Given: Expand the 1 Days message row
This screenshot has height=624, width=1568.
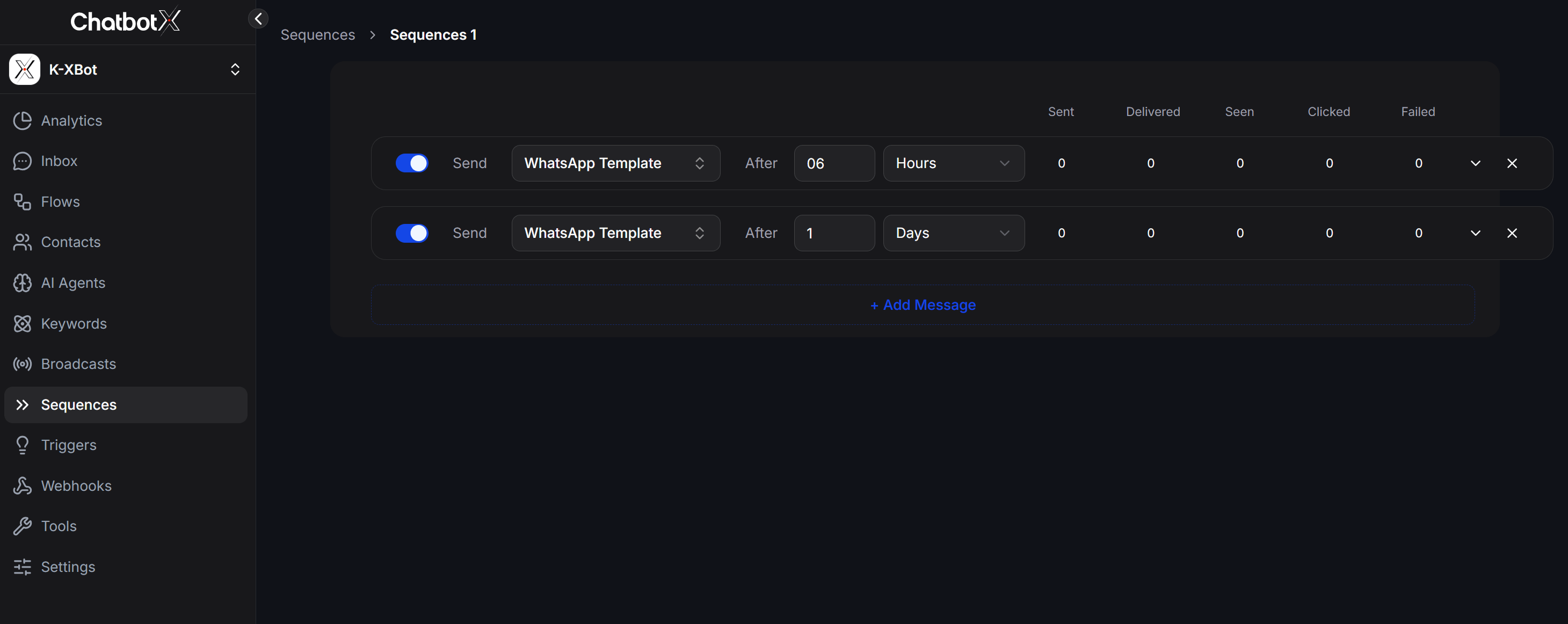Looking at the screenshot, I should pyautogui.click(x=1475, y=233).
